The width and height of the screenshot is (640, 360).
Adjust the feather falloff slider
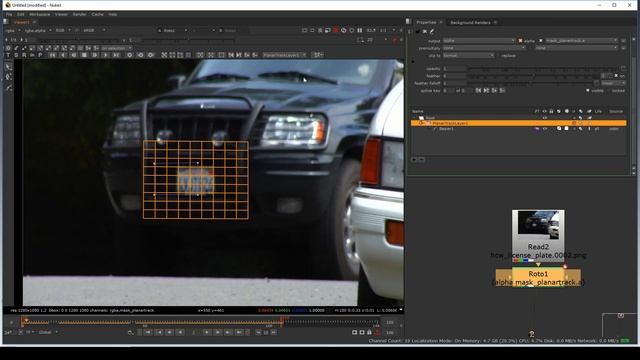coord(531,83)
